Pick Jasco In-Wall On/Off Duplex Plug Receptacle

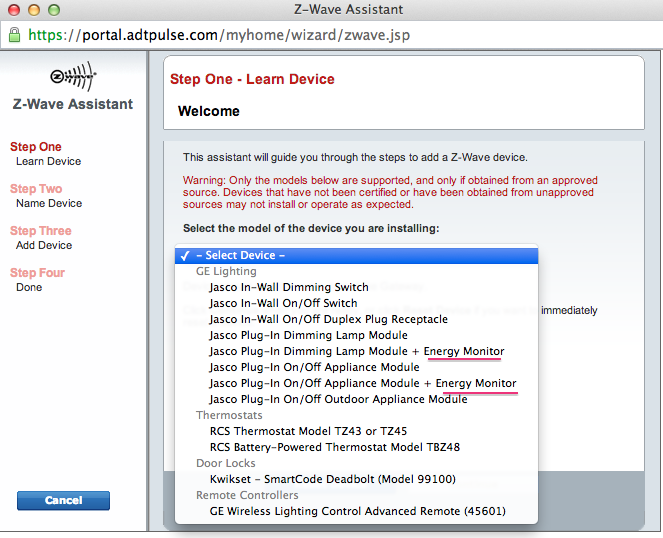click(356, 319)
